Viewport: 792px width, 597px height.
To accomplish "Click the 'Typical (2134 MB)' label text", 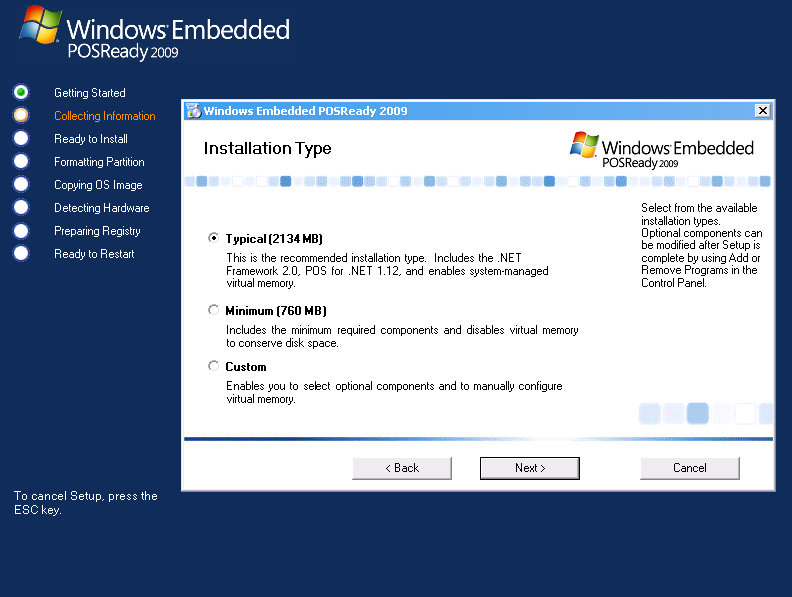I will tap(274, 238).
